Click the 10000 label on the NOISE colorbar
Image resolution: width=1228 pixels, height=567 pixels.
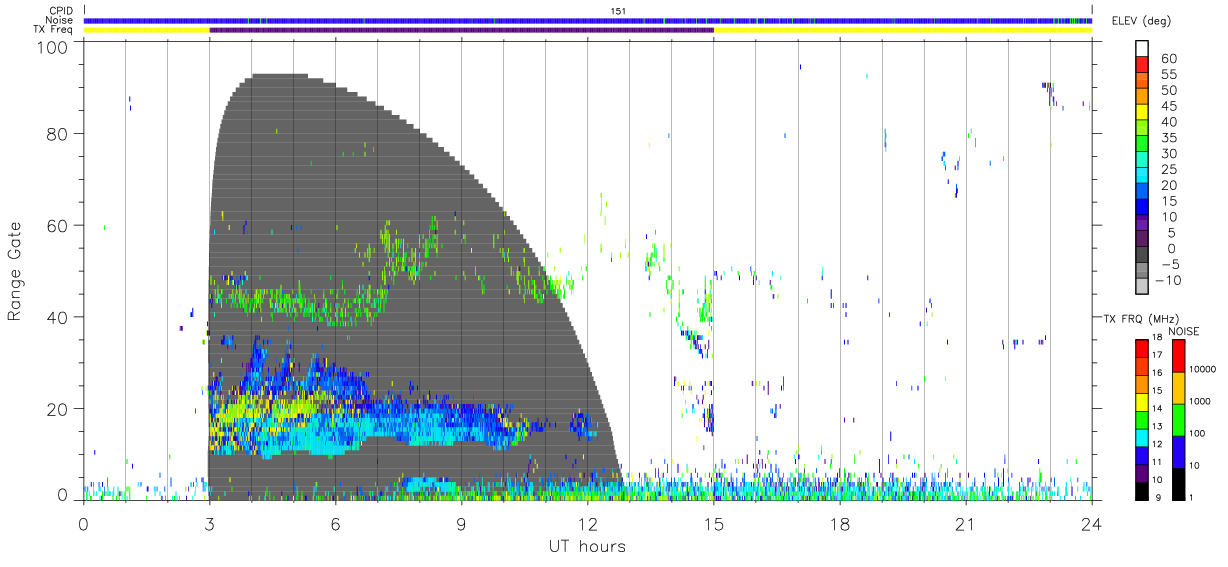1202,369
